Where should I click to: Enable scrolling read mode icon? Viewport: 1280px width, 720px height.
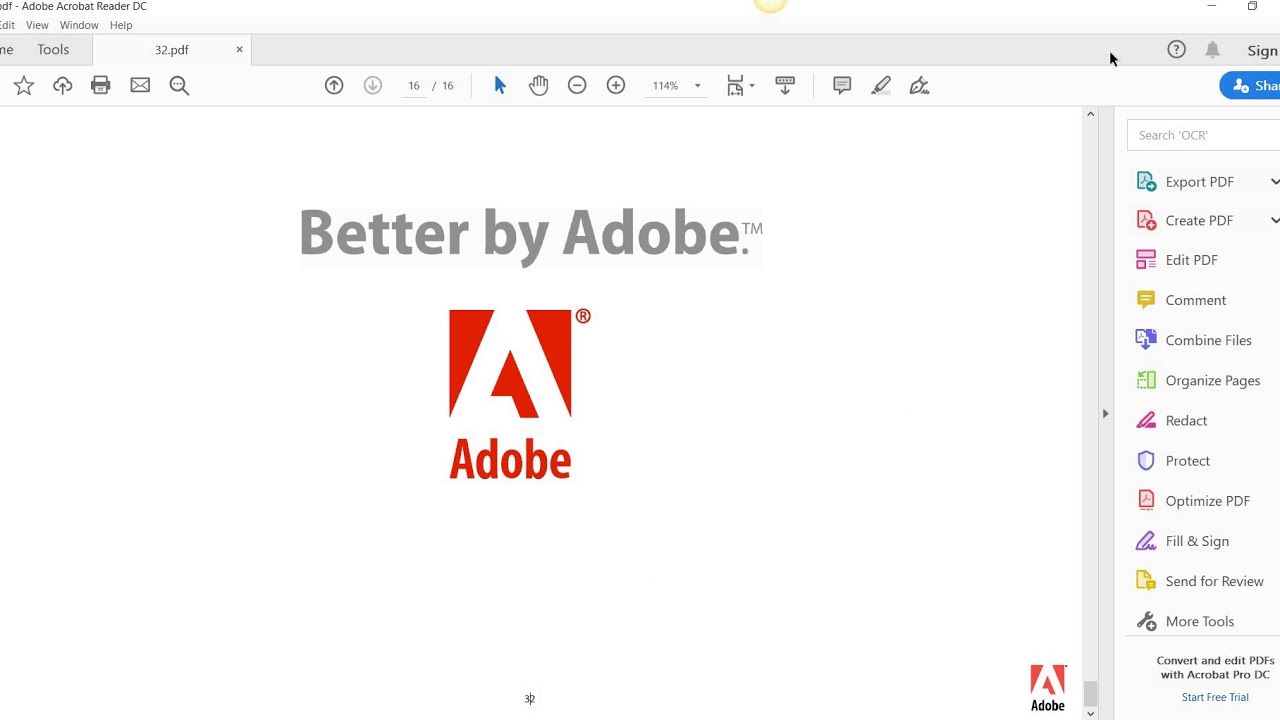785,86
